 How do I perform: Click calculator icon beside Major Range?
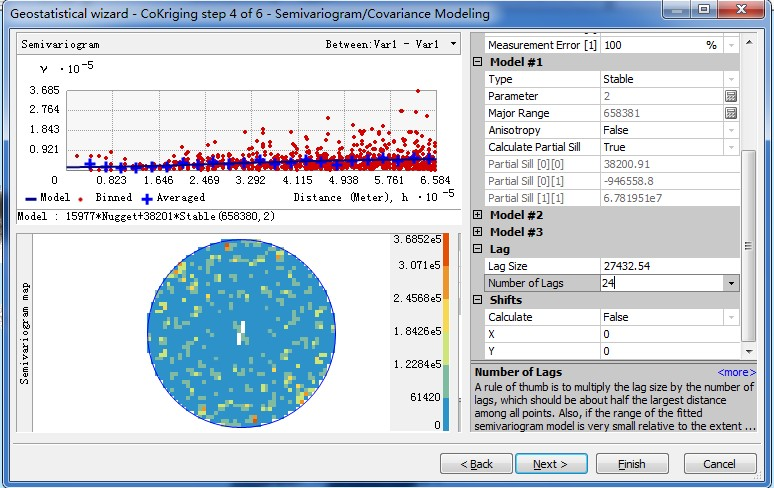(731, 113)
